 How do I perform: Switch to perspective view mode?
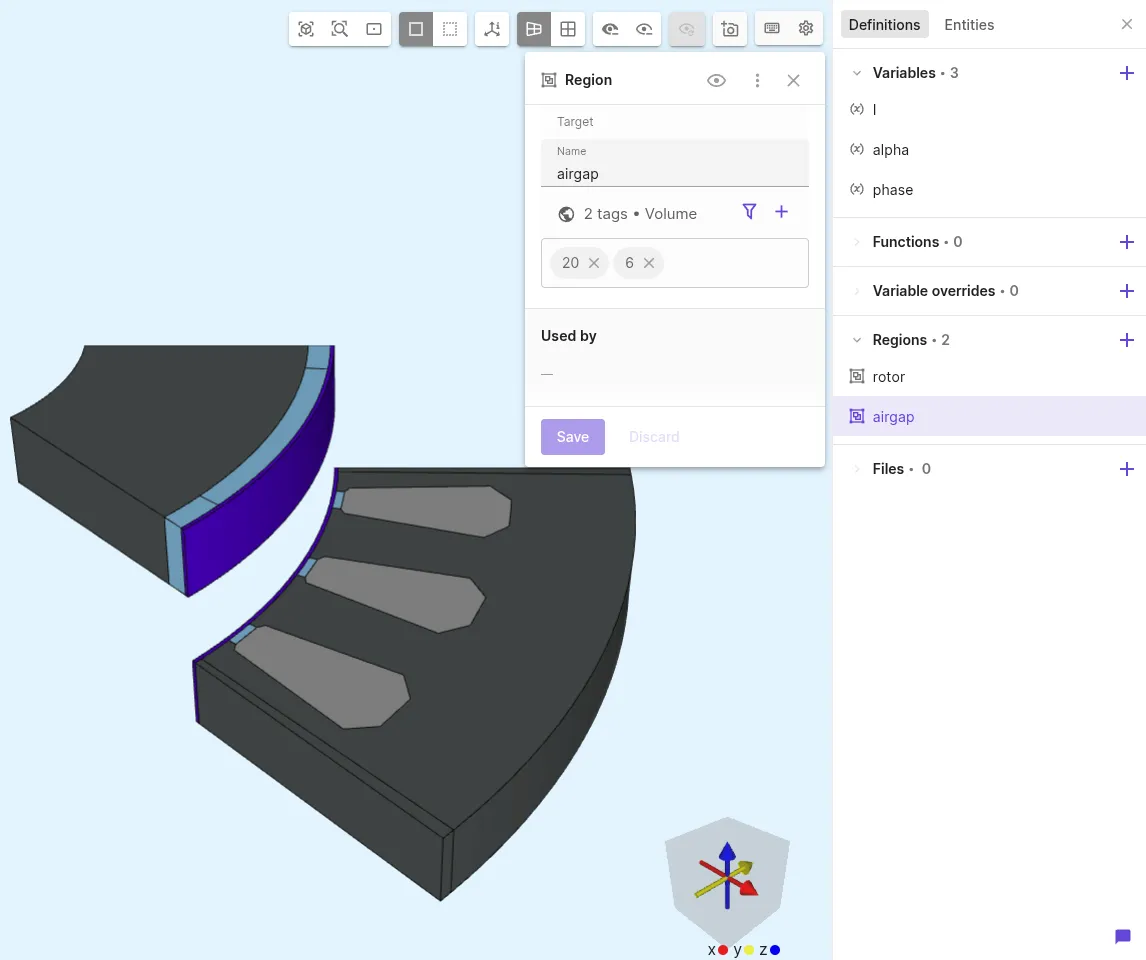(534, 29)
